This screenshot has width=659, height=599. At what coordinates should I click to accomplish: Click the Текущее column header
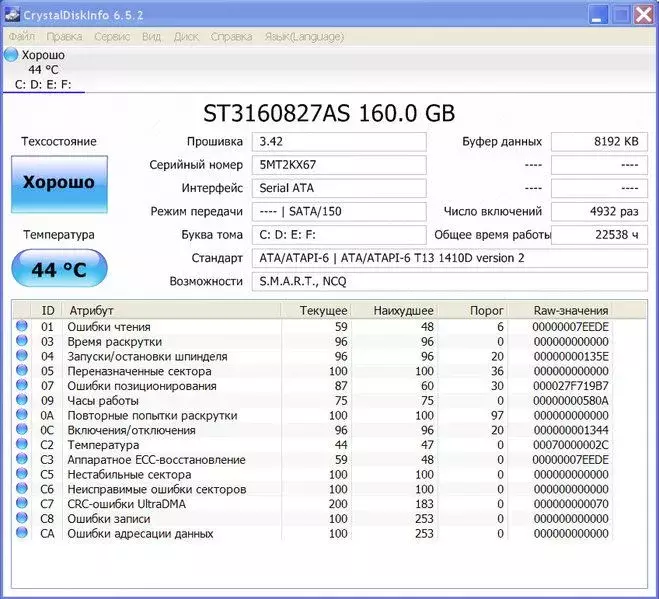[316, 311]
